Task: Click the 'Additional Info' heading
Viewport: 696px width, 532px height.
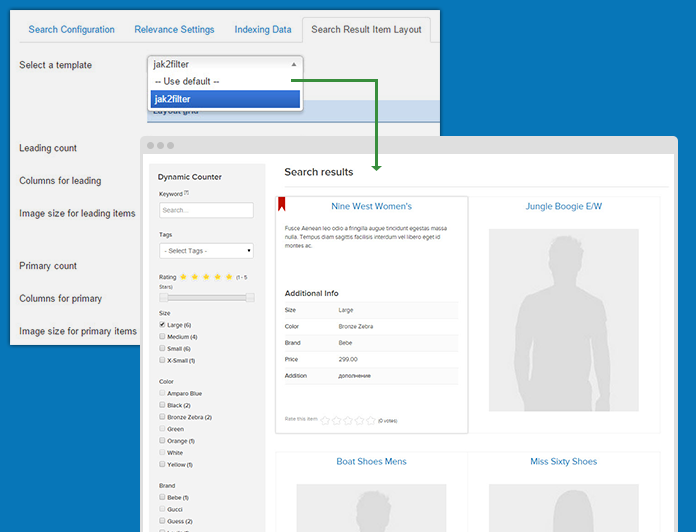Action: click(x=312, y=293)
